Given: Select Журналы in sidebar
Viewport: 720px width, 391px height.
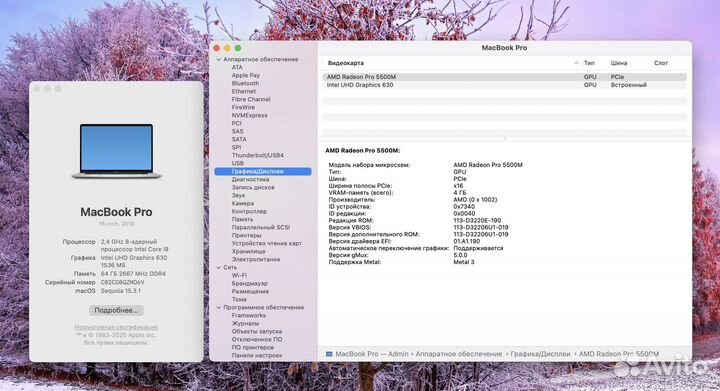Looking at the screenshot, I should point(245,324).
